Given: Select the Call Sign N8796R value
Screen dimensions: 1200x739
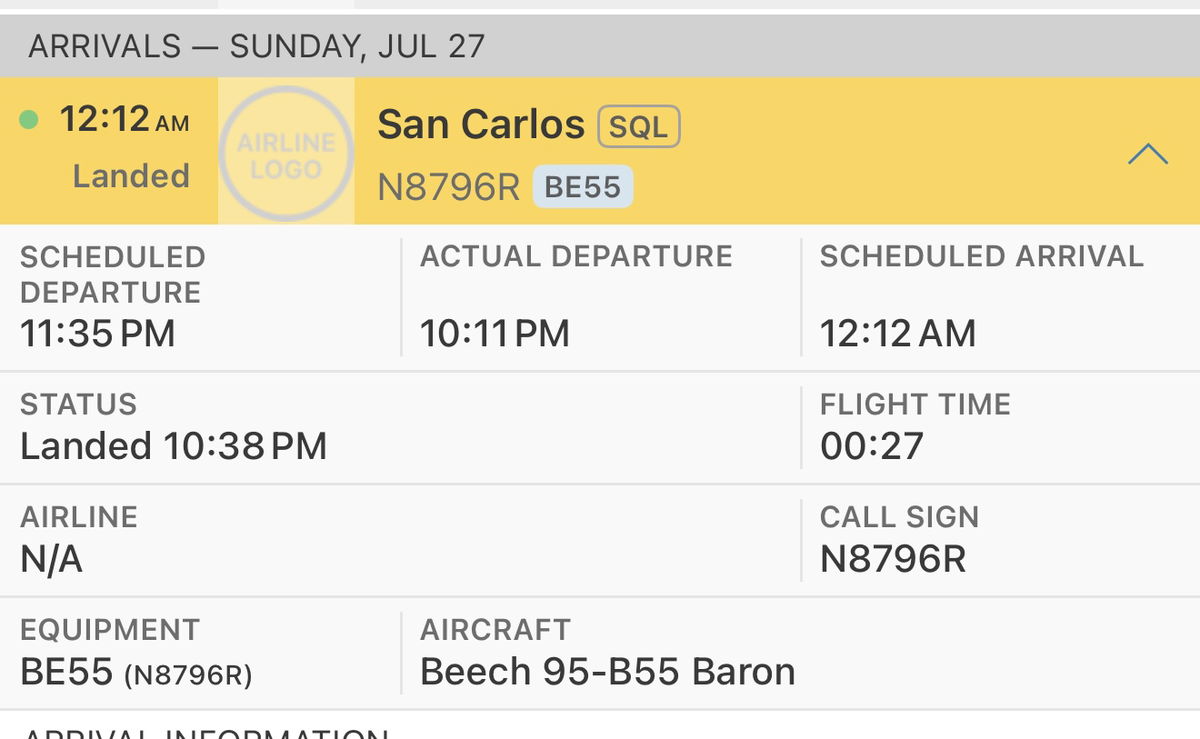Looking at the screenshot, I should [x=892, y=559].
